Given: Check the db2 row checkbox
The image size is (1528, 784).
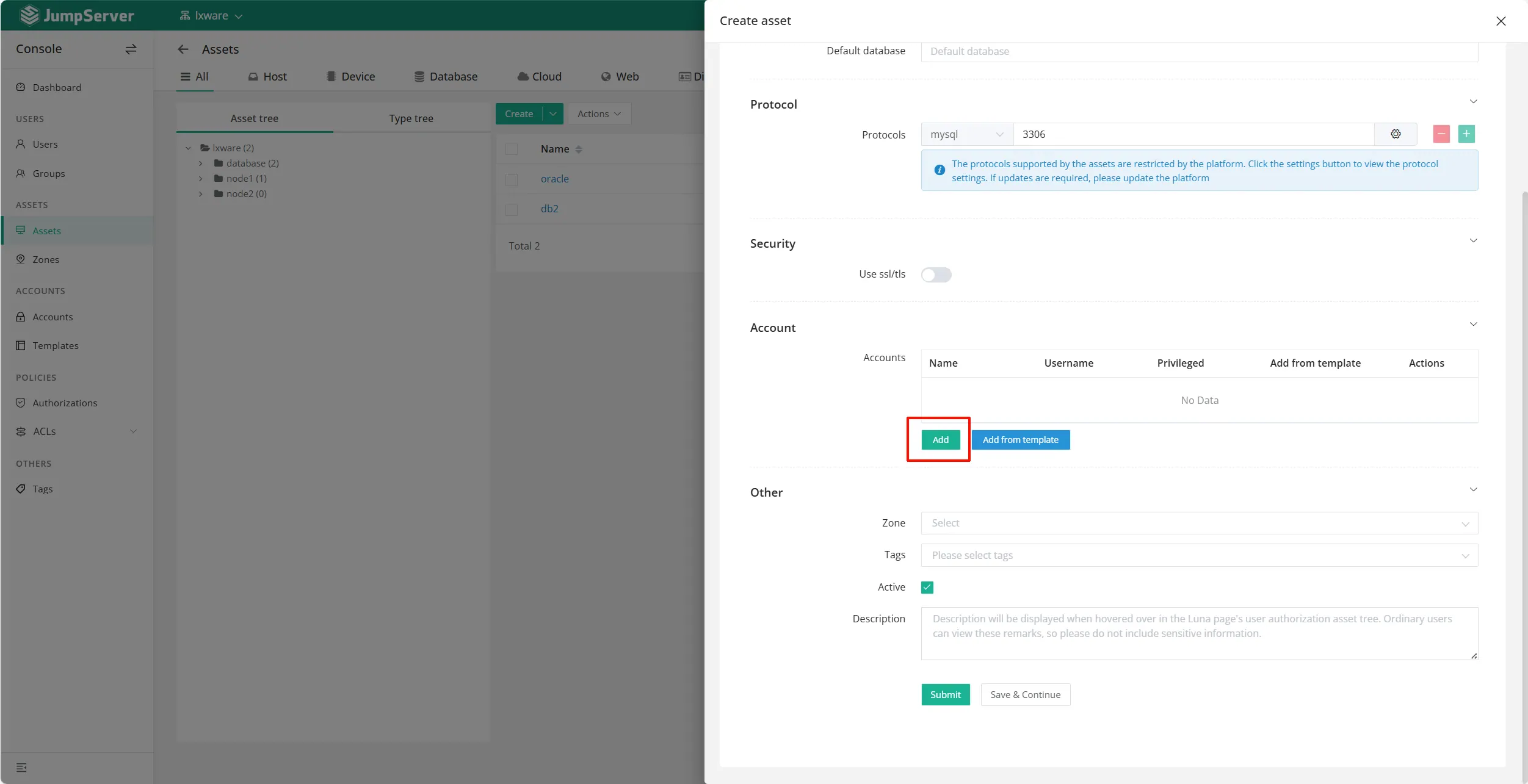Looking at the screenshot, I should point(512,209).
